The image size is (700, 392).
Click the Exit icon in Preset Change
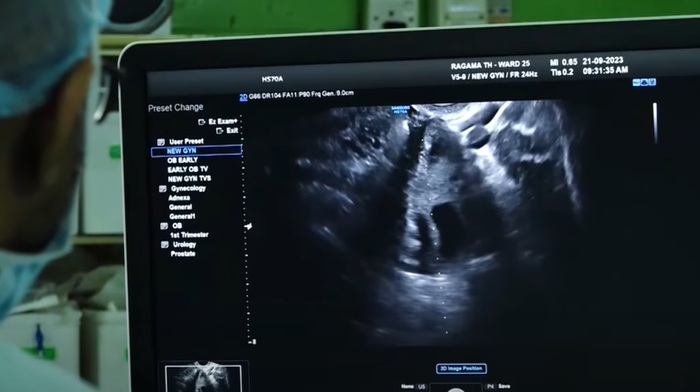coord(219,131)
